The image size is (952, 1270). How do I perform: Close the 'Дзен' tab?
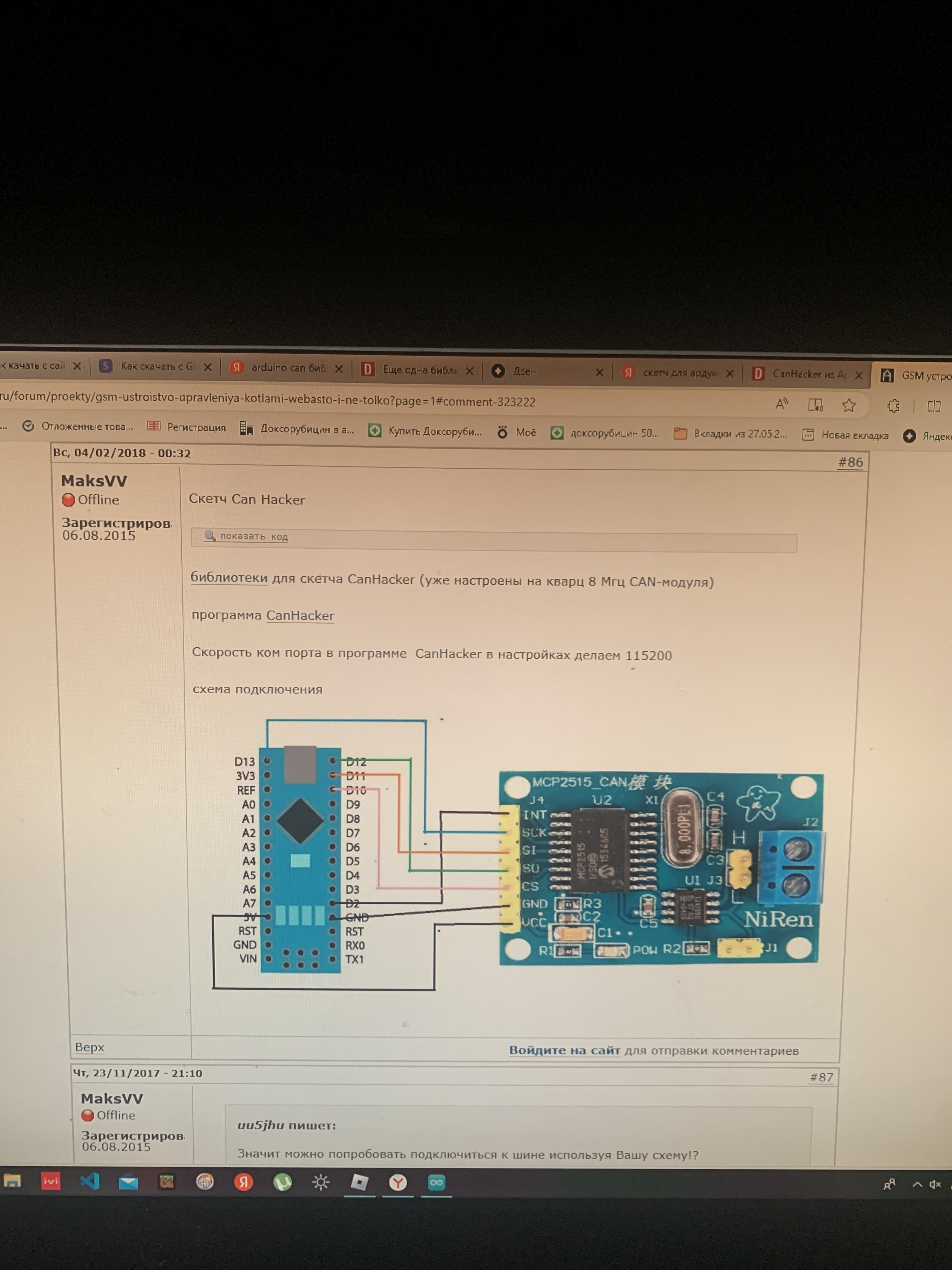(600, 372)
